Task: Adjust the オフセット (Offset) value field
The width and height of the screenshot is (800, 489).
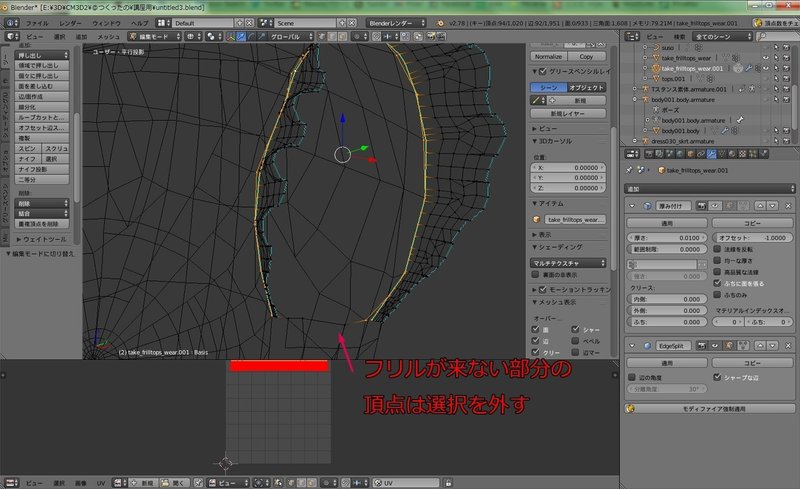Action: 753,238
